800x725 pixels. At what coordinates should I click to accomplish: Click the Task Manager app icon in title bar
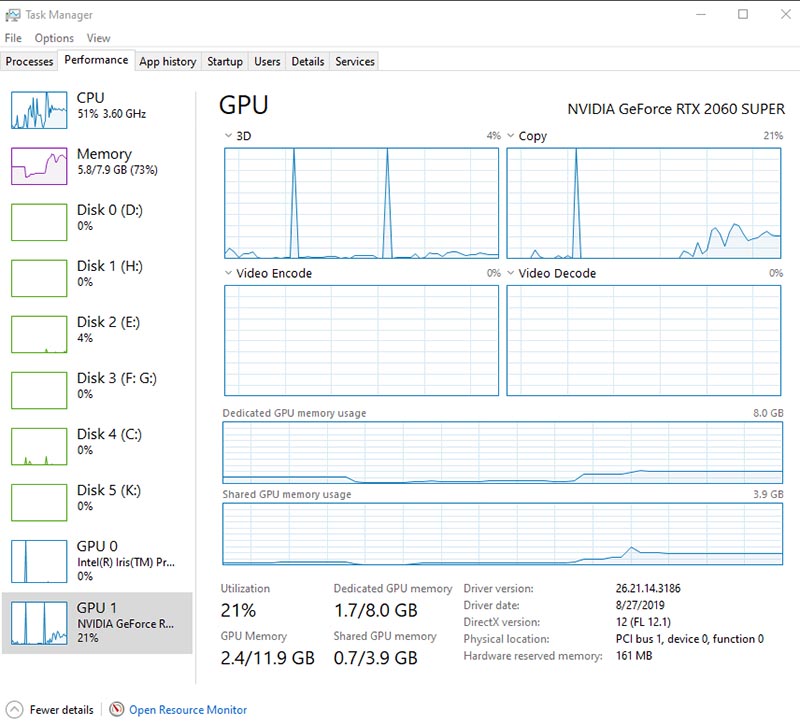[12, 15]
